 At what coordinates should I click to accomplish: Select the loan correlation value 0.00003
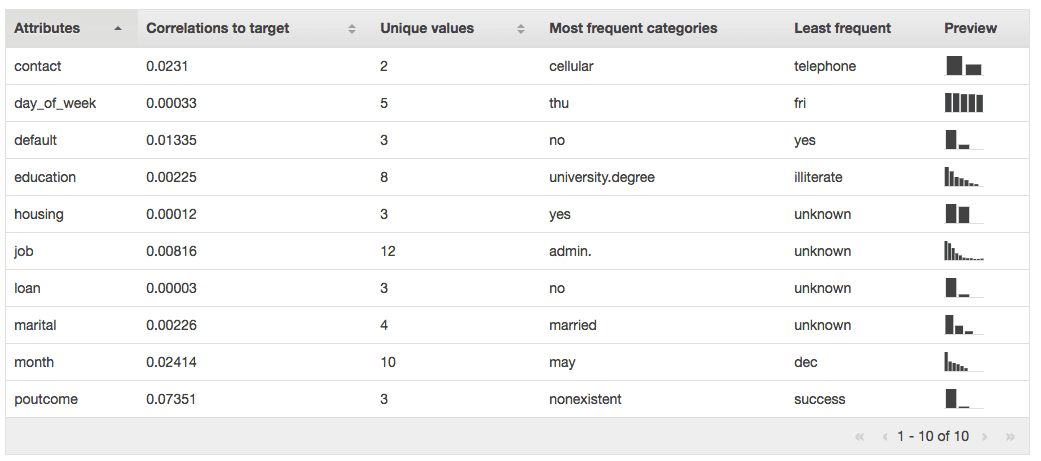pos(171,288)
